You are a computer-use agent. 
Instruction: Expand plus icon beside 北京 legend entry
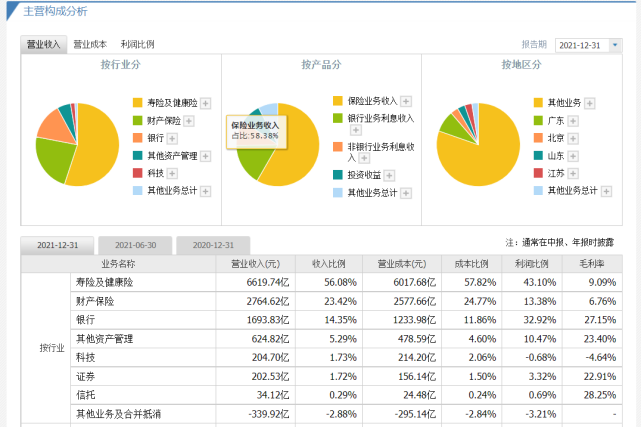(573, 139)
